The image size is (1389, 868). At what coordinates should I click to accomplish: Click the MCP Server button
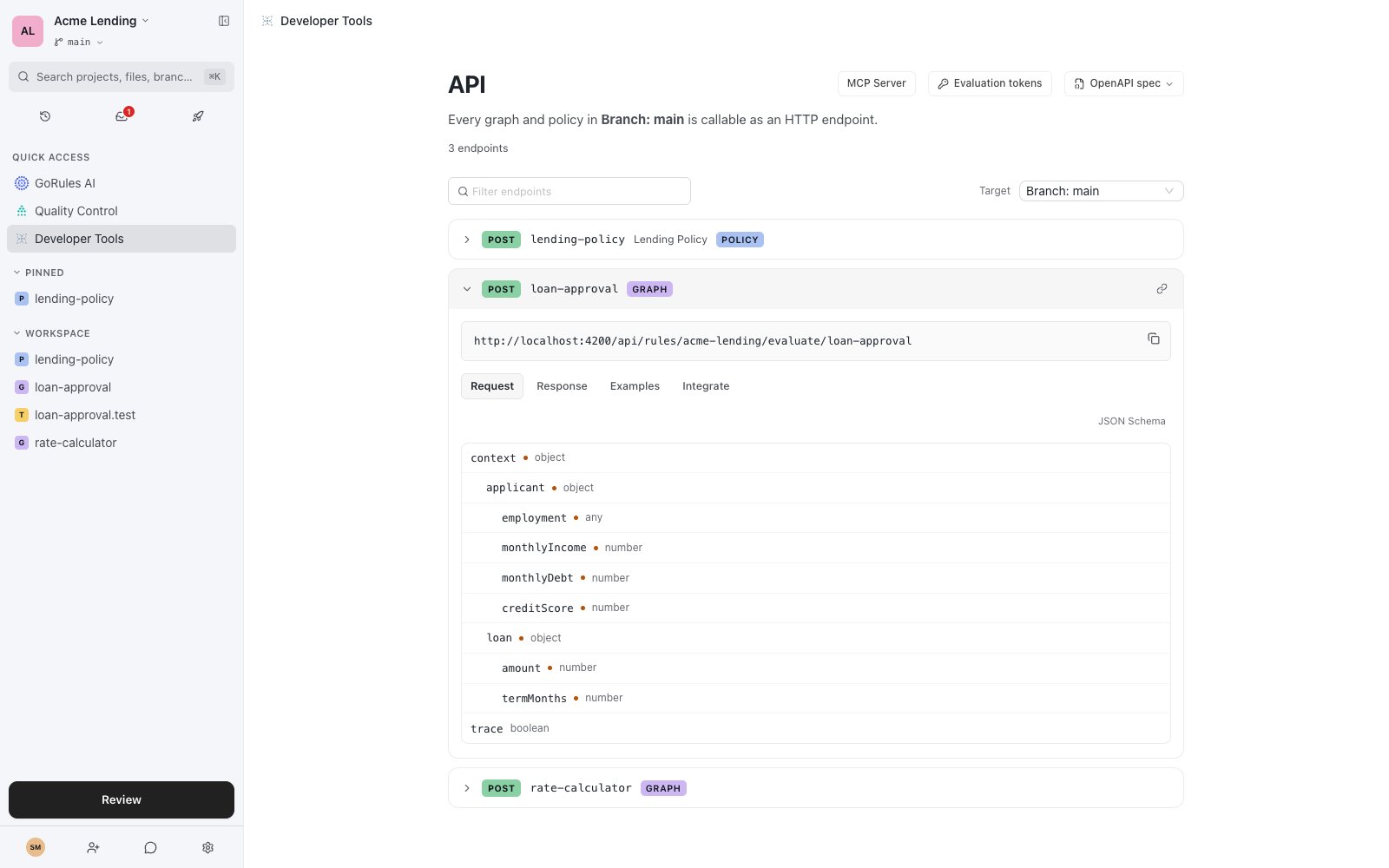(x=876, y=83)
